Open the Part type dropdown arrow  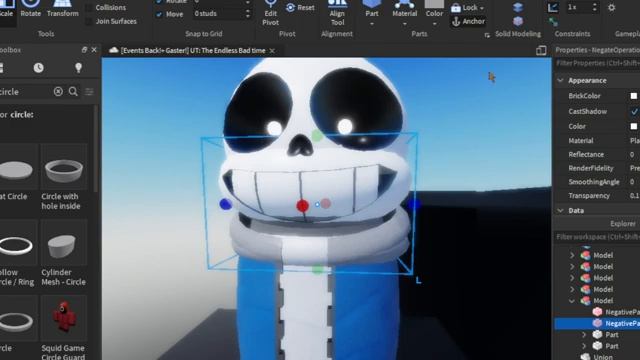(372, 24)
